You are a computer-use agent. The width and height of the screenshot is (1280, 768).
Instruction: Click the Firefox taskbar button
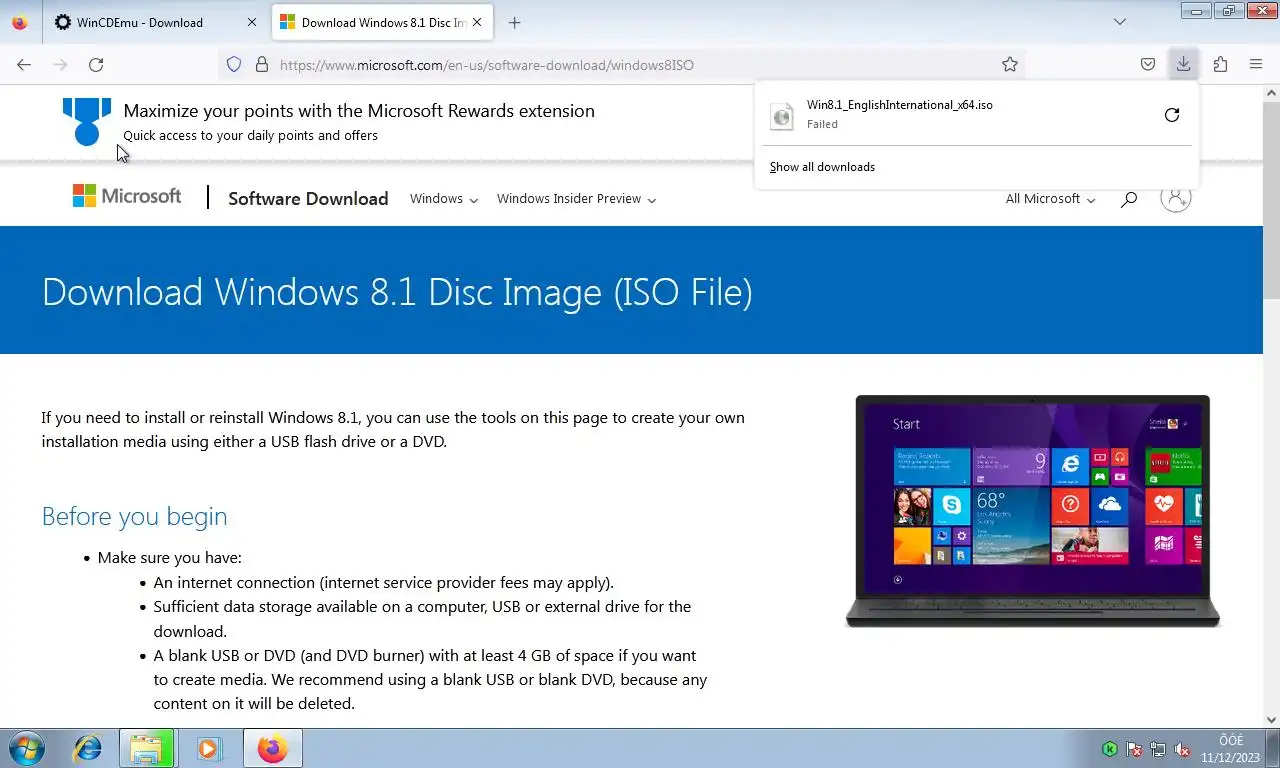tap(272, 748)
